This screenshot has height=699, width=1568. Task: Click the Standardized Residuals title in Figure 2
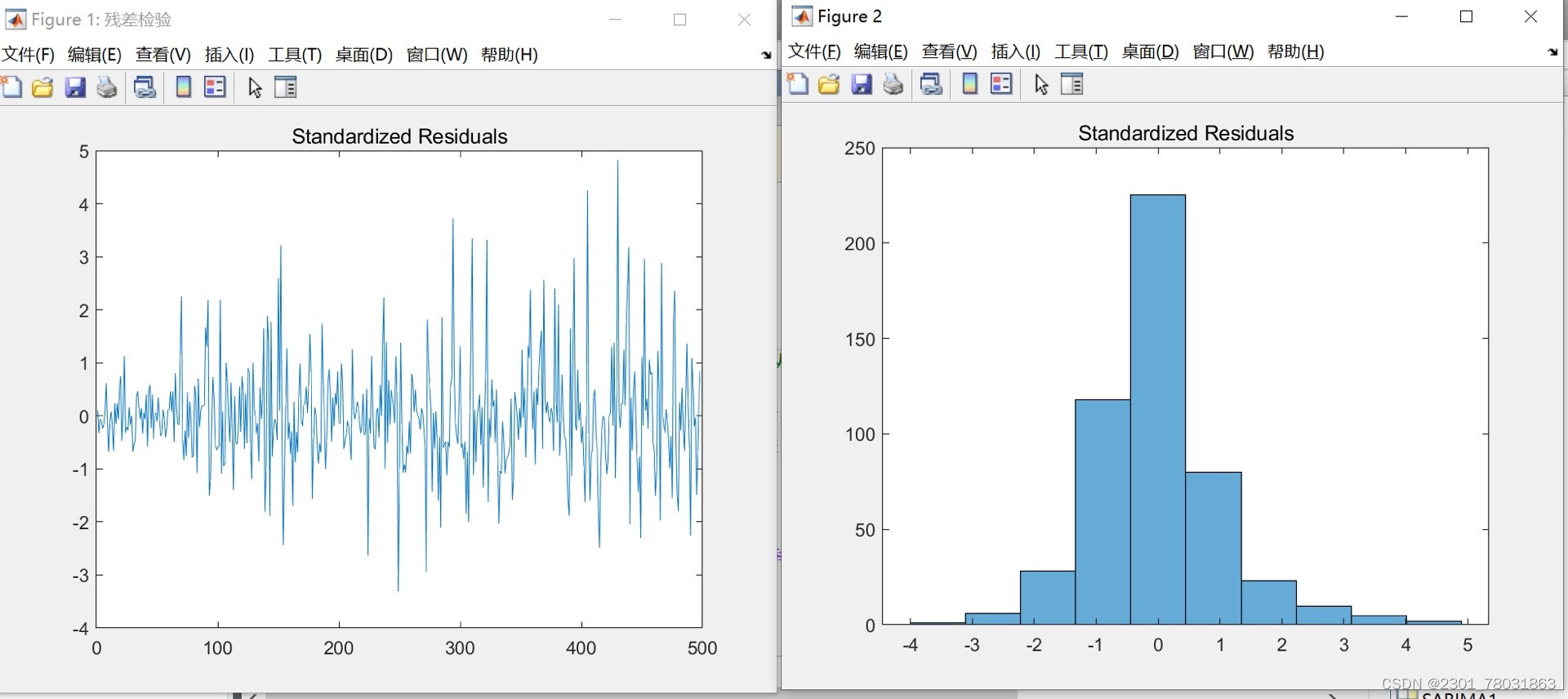1186,133
